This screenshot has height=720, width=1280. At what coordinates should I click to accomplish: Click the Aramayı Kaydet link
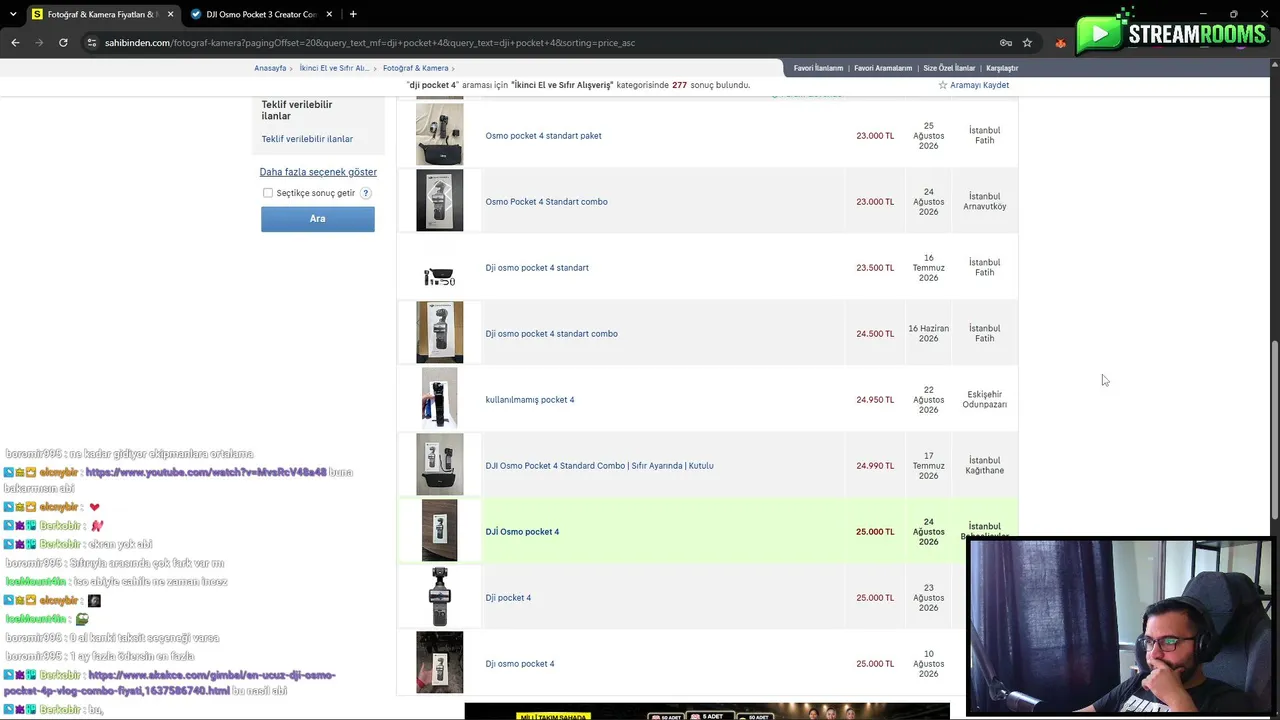coord(979,85)
